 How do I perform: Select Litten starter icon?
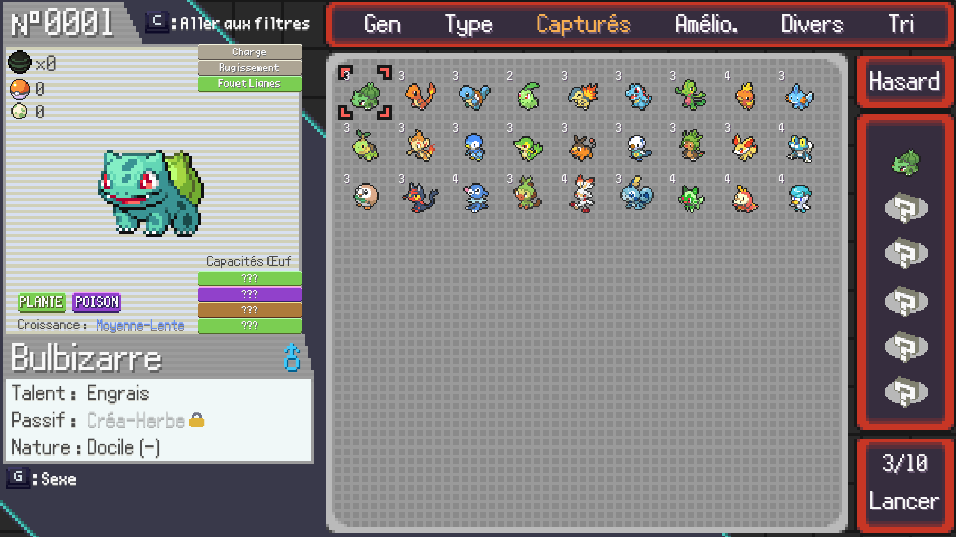pos(421,197)
